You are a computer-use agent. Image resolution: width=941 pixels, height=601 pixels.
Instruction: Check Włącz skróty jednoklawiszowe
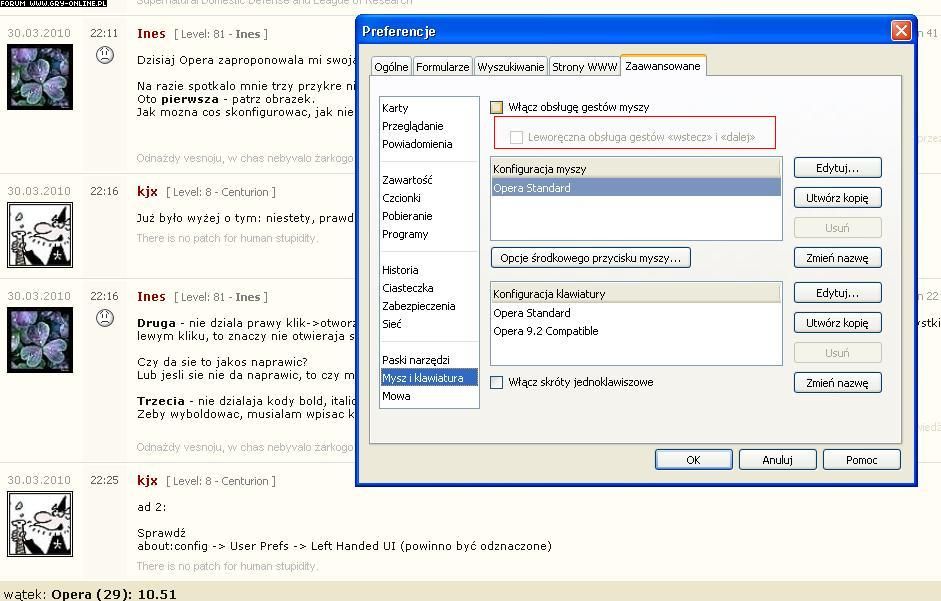tap(496, 382)
